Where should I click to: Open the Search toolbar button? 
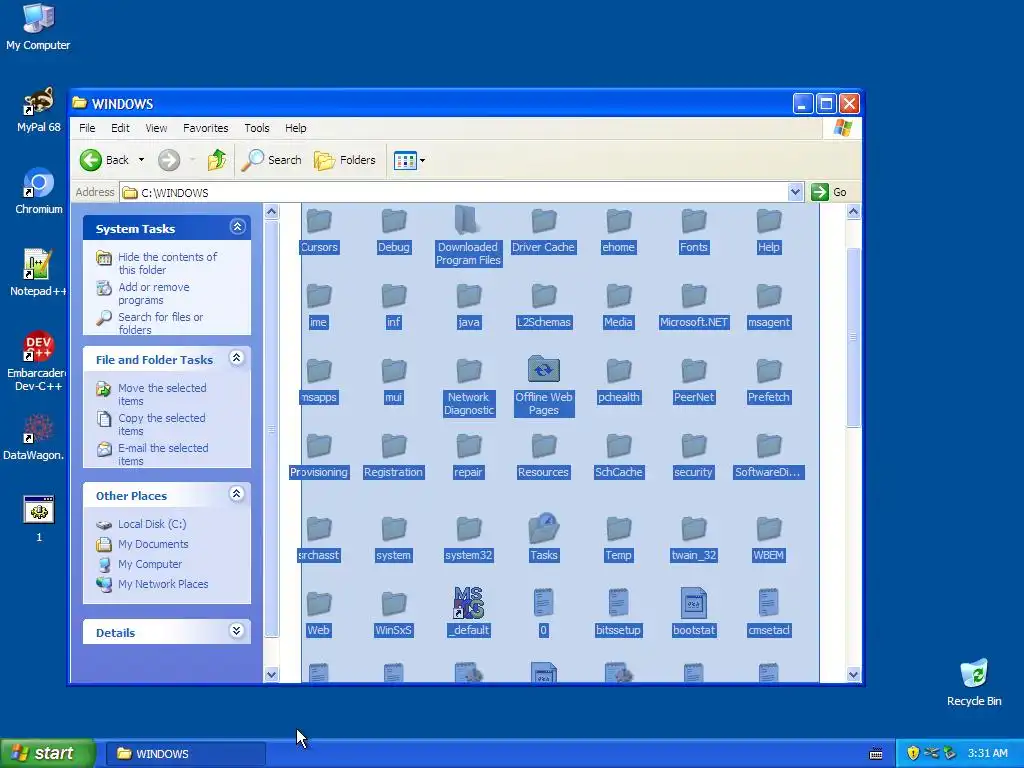(x=272, y=160)
